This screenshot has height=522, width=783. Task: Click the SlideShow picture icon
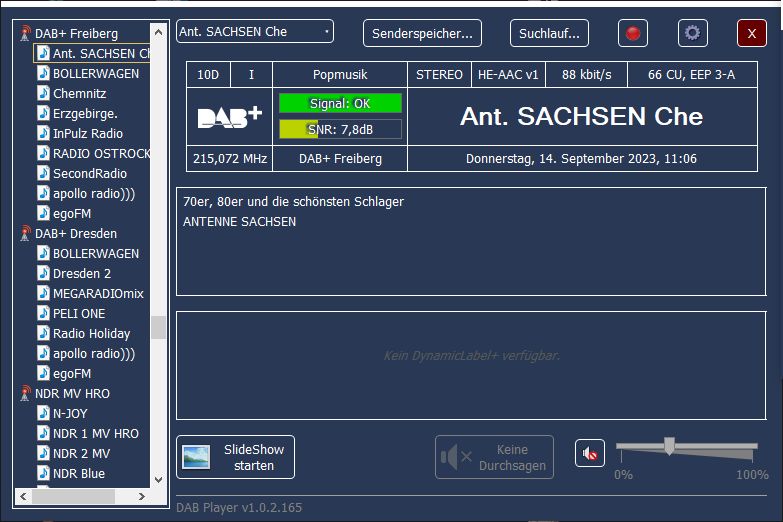[196, 457]
